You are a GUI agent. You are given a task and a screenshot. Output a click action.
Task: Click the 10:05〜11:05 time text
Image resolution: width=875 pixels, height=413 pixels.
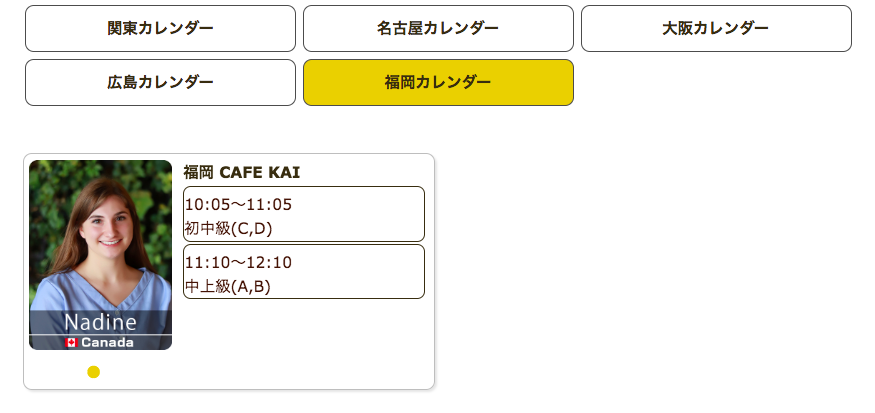pos(238,205)
